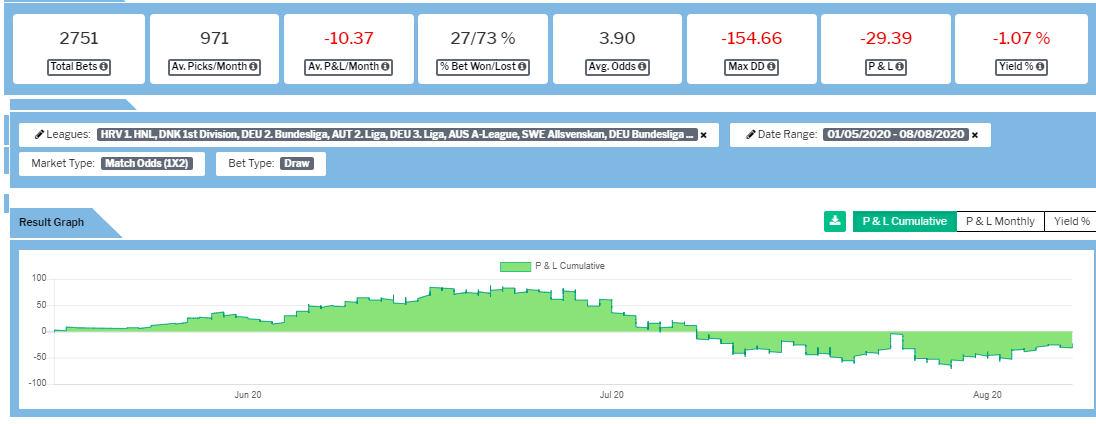Viewport: 1096px width, 424px height.
Task: Download the result graph
Action: click(x=835, y=221)
